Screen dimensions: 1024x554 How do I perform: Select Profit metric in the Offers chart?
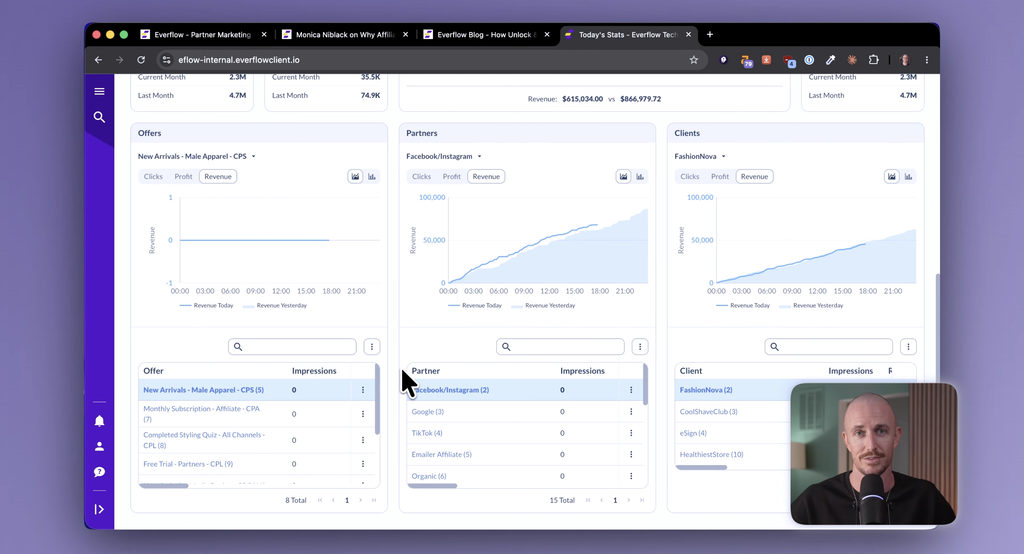[x=184, y=176]
